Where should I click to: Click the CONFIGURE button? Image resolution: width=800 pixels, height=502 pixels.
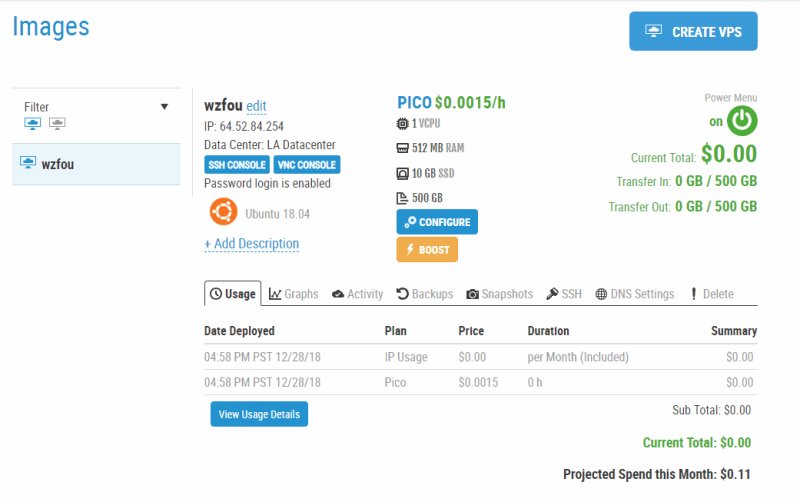tap(437, 222)
